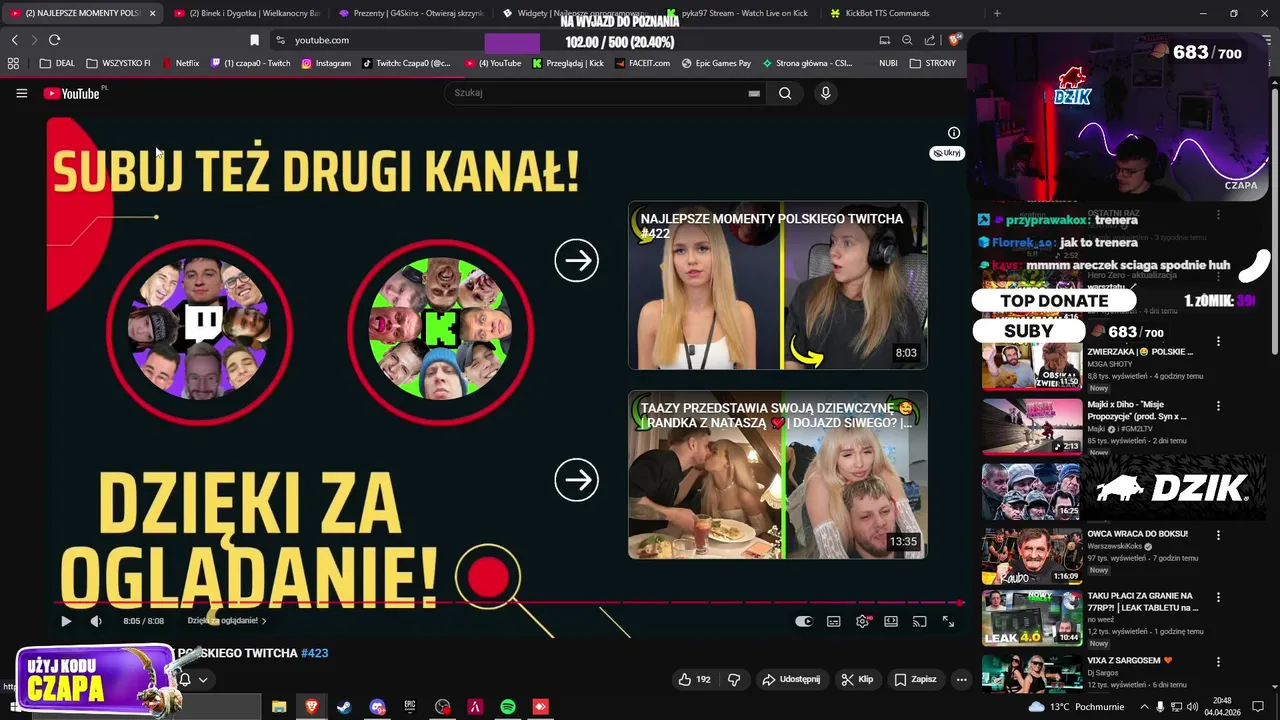Switch to KickBot TTS Commands tab
Image resolution: width=1280 pixels, height=720 pixels.
886,13
